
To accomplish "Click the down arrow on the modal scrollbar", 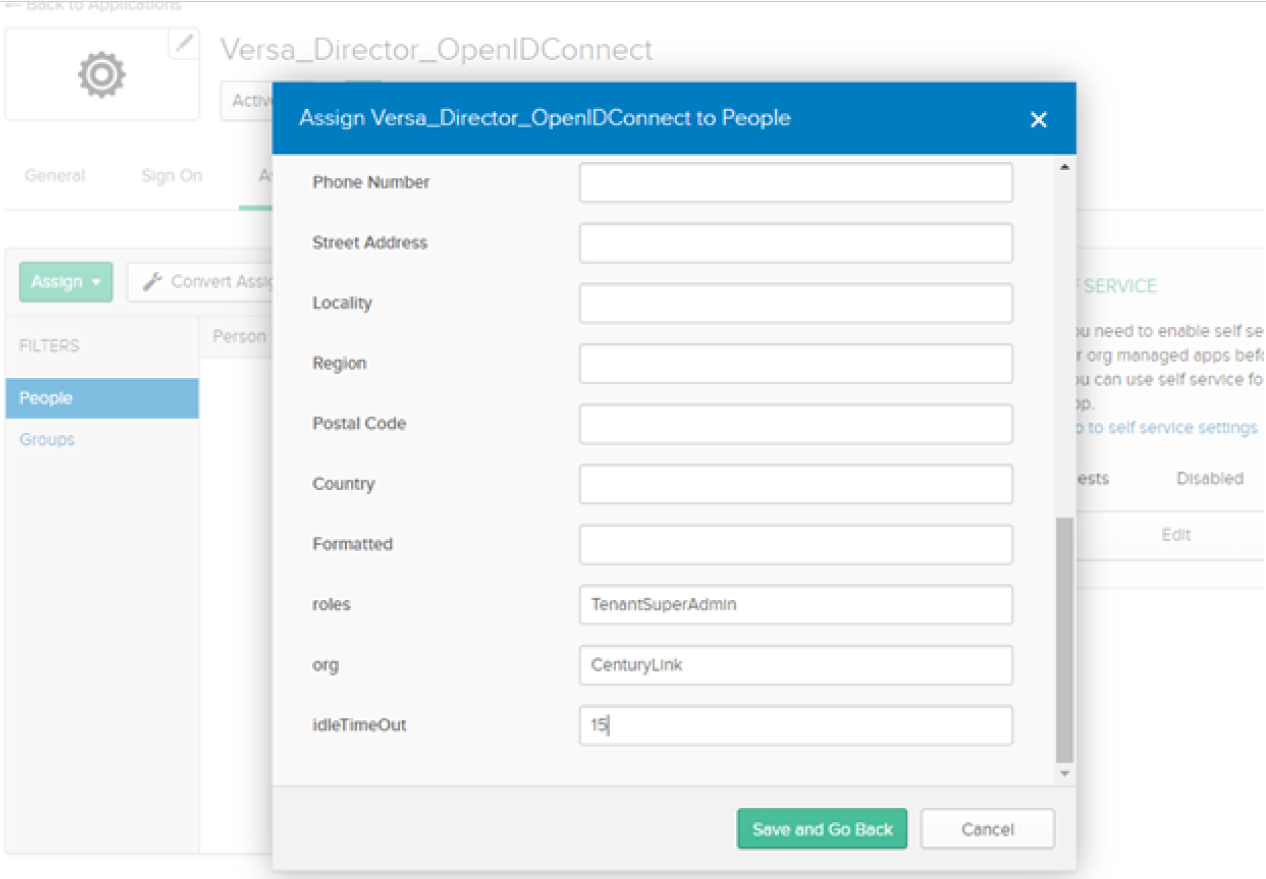I will click(x=1063, y=772).
